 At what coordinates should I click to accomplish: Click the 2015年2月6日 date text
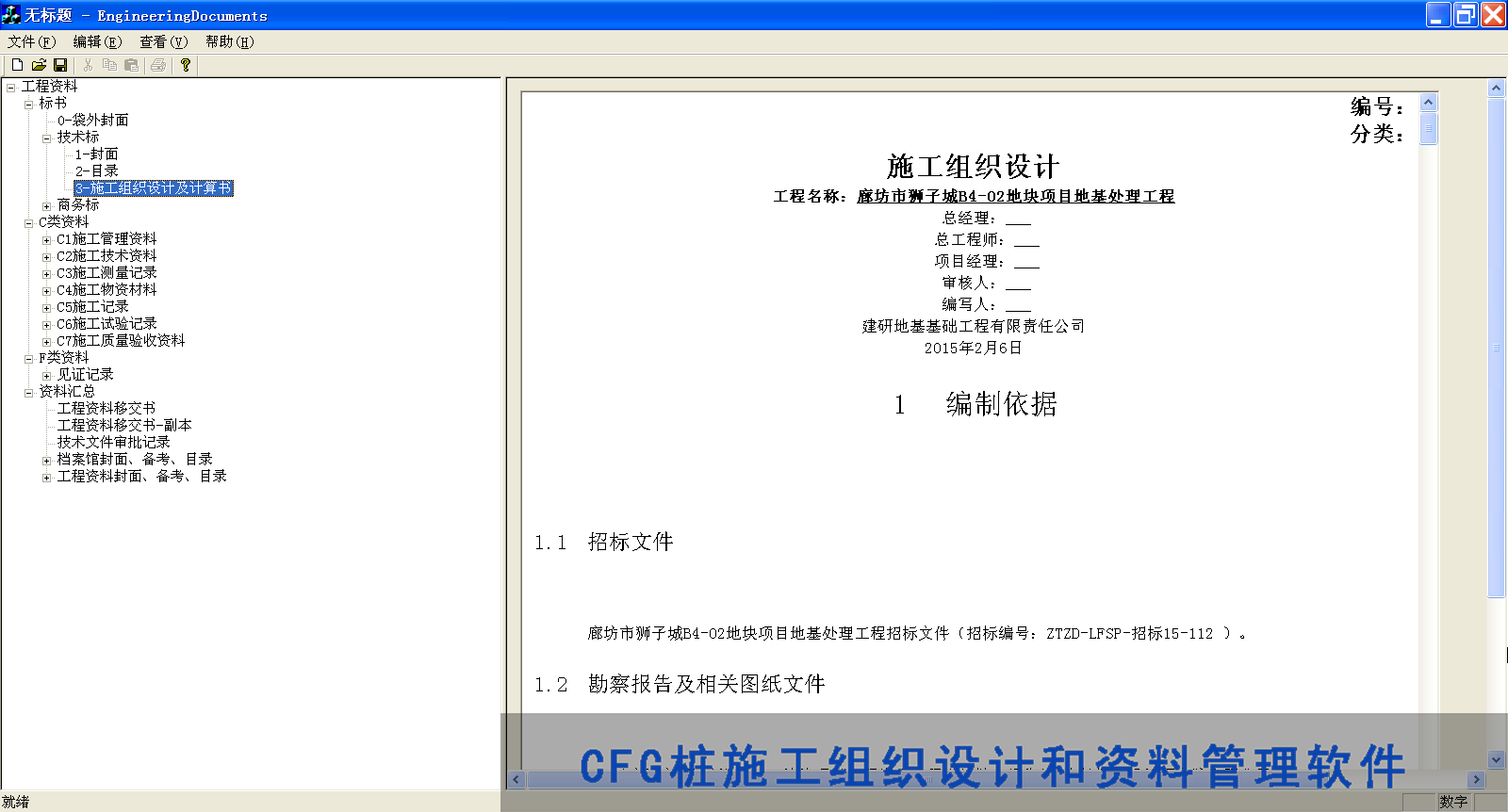click(x=973, y=348)
